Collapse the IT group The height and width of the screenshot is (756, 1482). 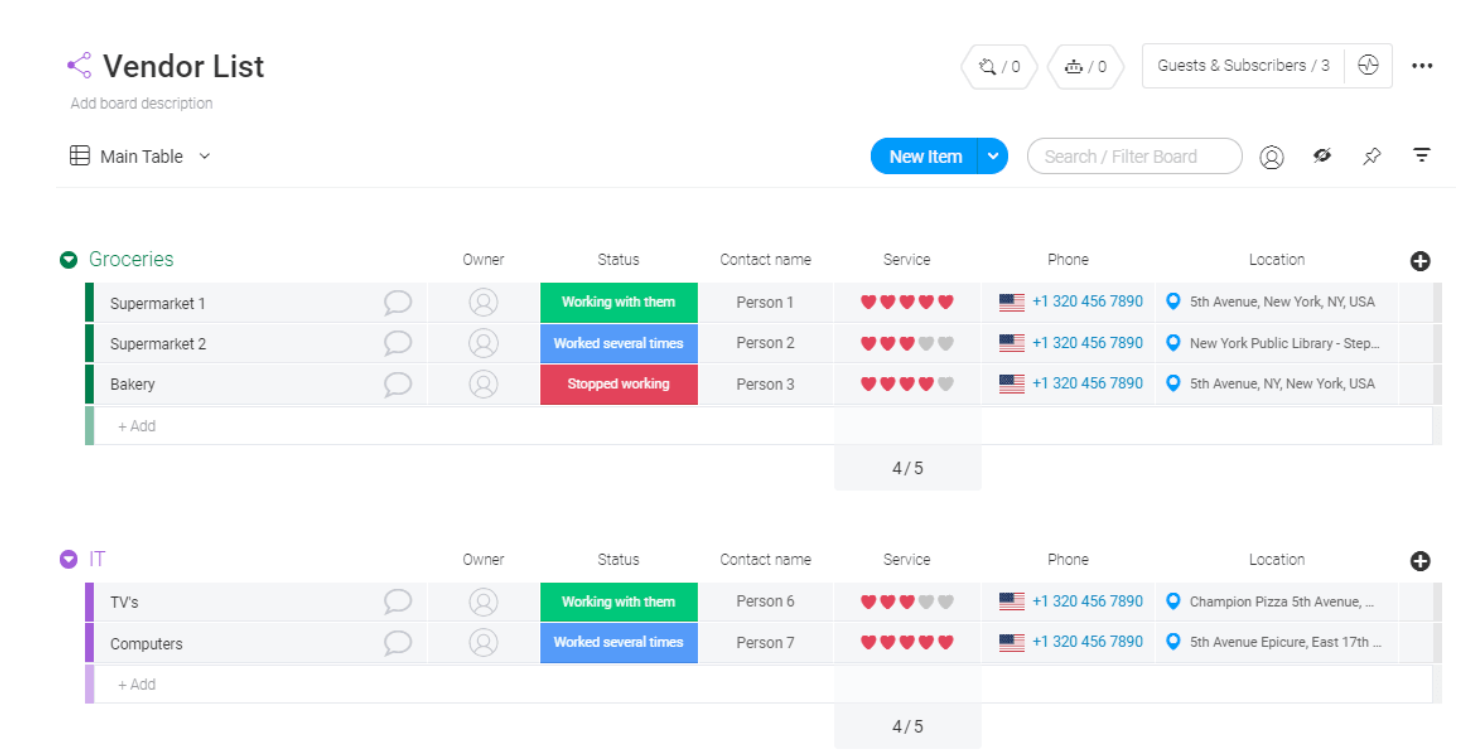(x=67, y=558)
